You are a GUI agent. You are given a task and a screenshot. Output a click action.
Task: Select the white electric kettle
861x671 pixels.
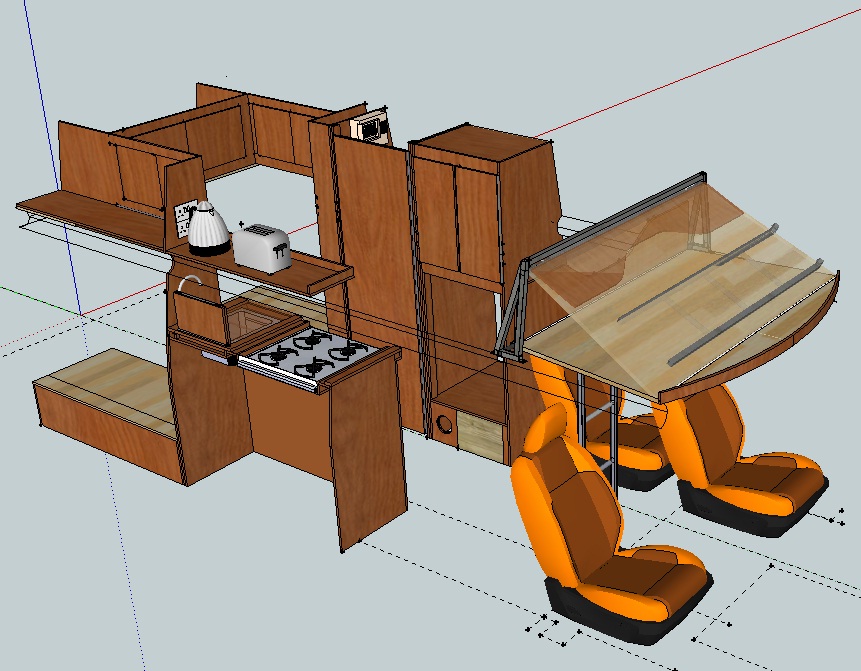coord(208,229)
